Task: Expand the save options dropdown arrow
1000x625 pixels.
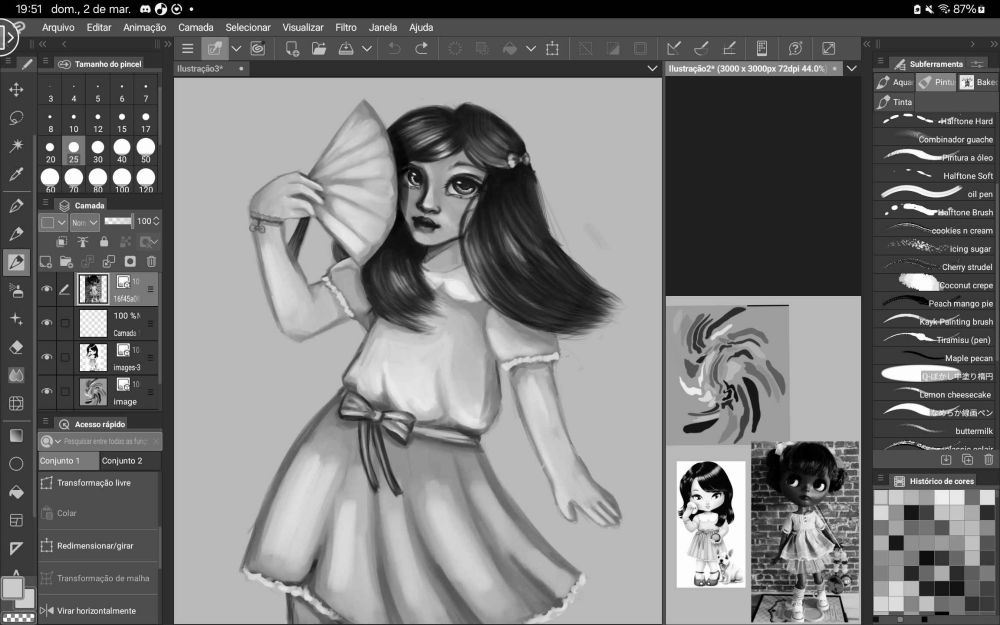Action: (367, 48)
